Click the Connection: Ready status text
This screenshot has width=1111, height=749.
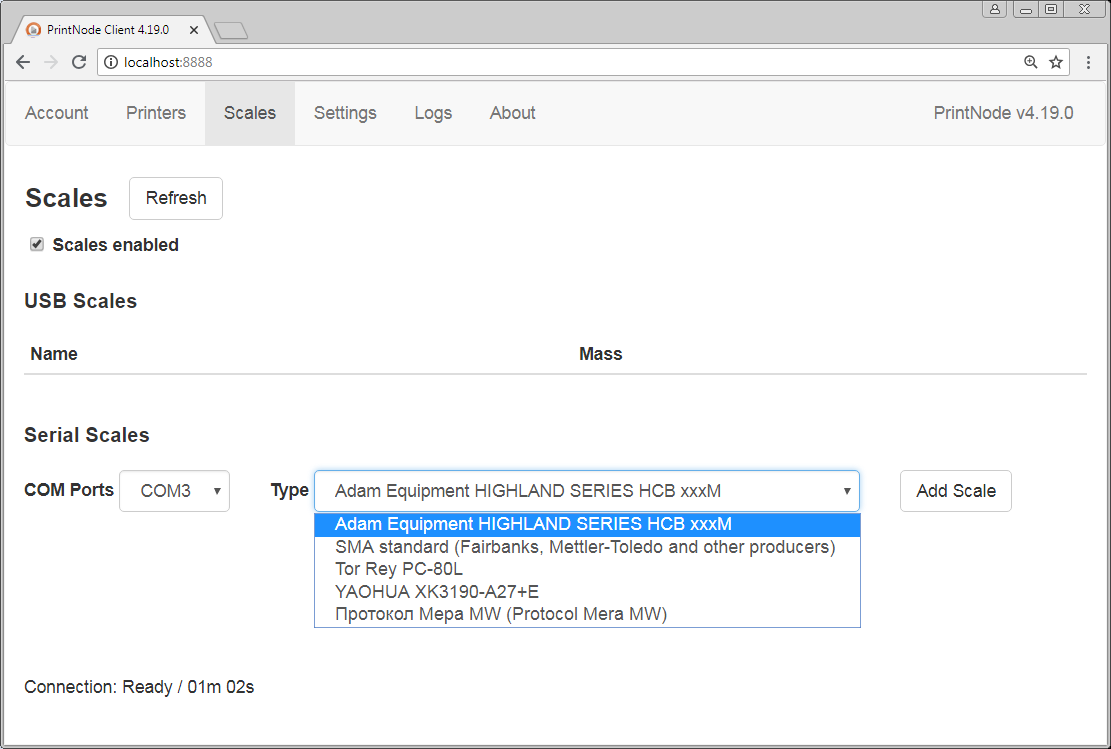coord(139,687)
